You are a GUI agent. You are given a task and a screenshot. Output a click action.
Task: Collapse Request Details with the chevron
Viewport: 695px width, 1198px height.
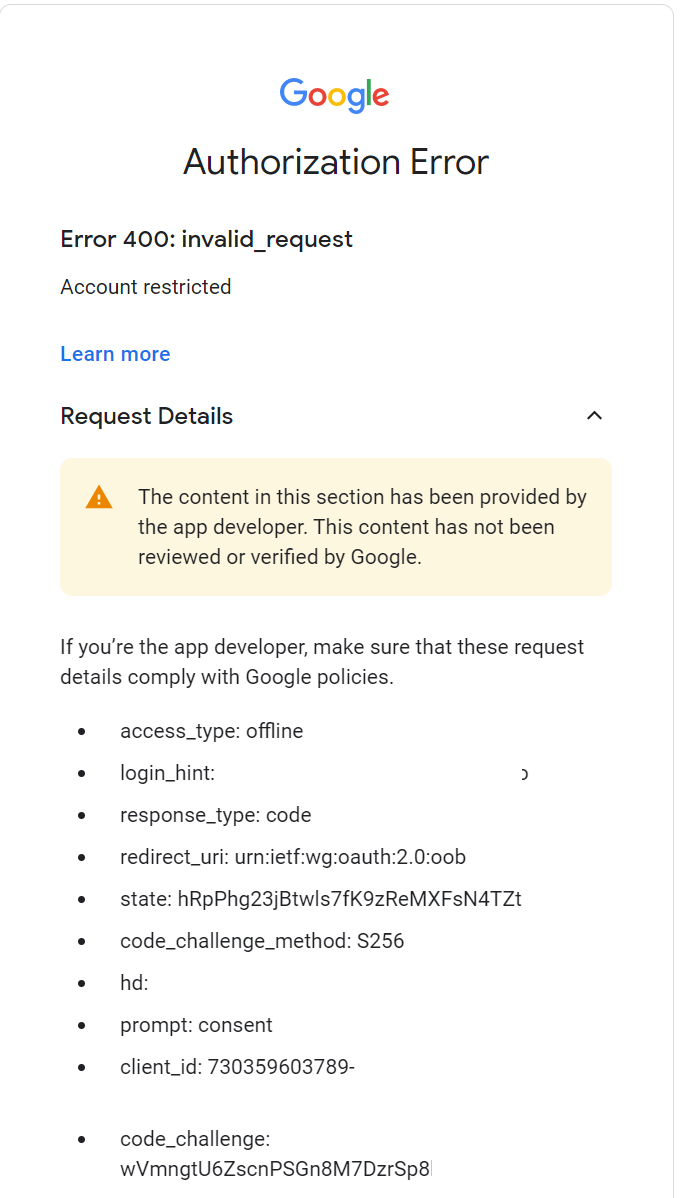point(594,416)
